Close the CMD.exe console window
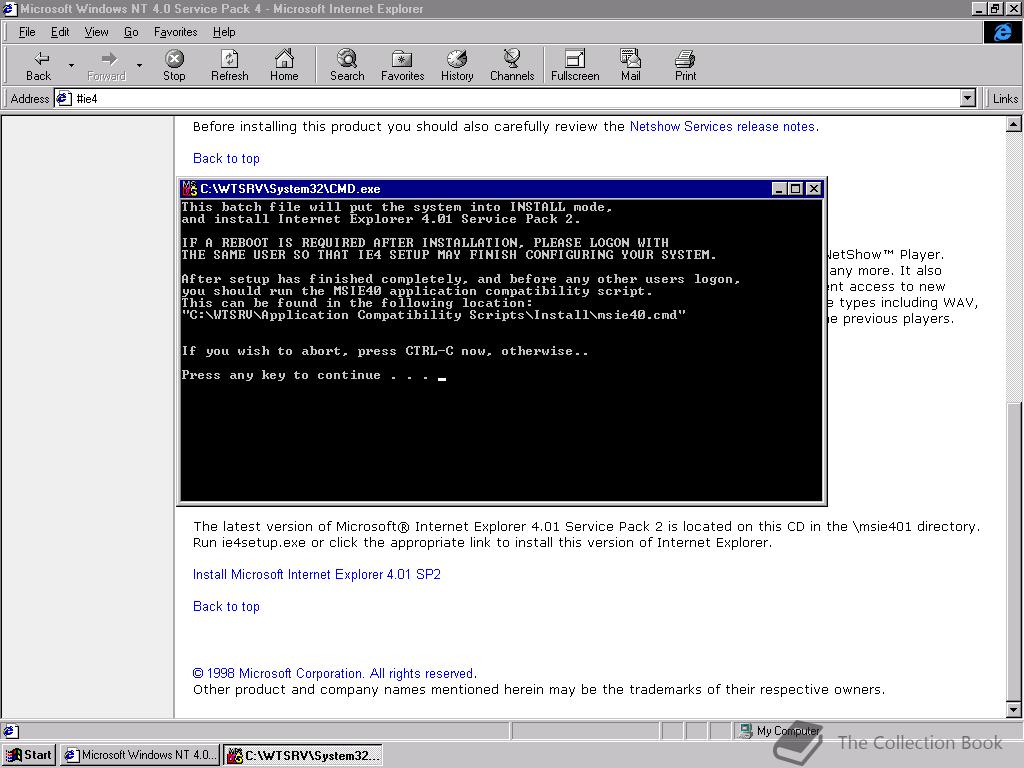Image resolution: width=1024 pixels, height=768 pixels. pos(814,189)
